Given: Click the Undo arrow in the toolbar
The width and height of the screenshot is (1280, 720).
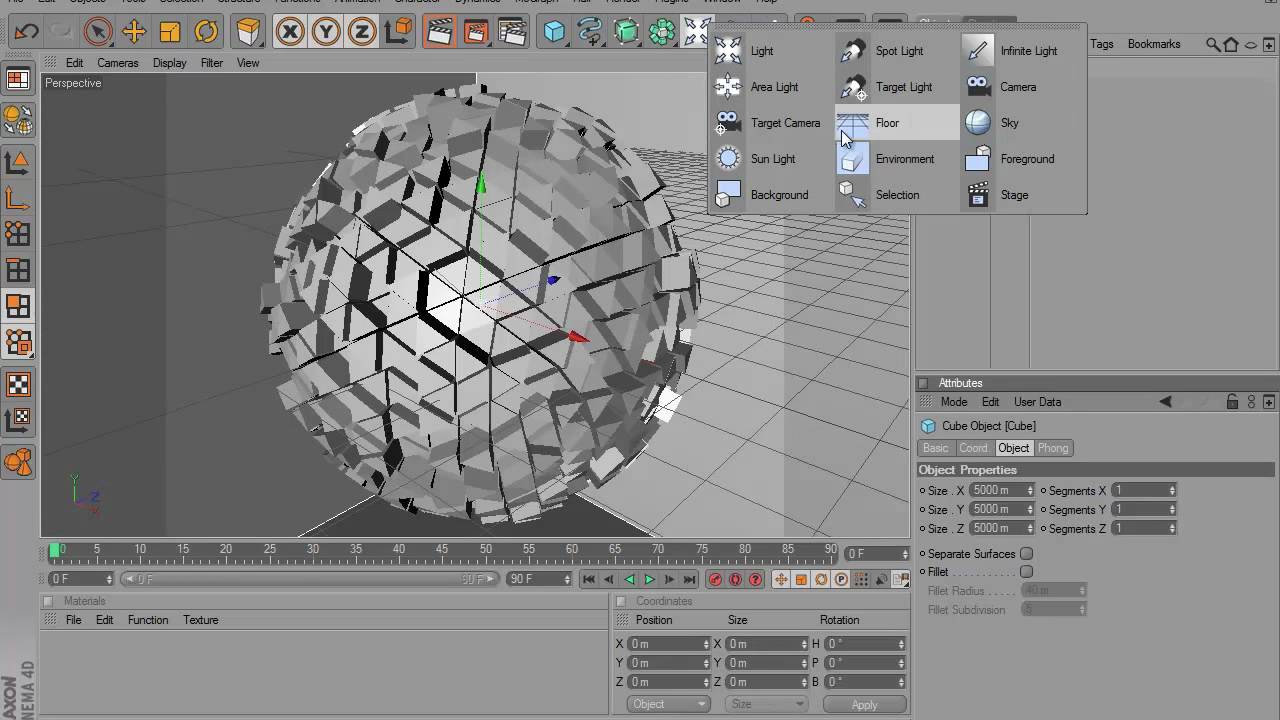Looking at the screenshot, I should click(x=26, y=32).
